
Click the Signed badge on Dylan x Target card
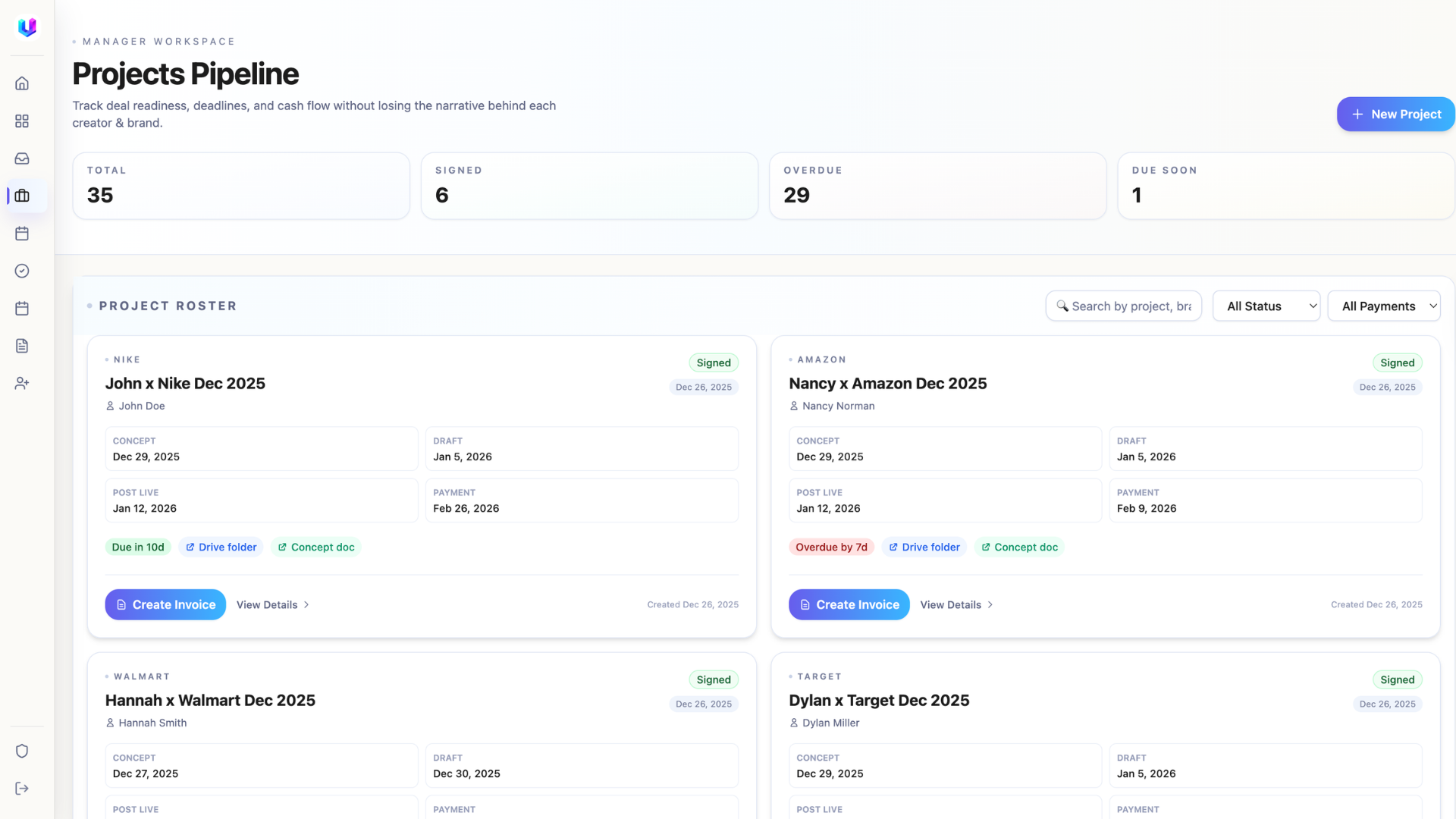pos(1398,679)
